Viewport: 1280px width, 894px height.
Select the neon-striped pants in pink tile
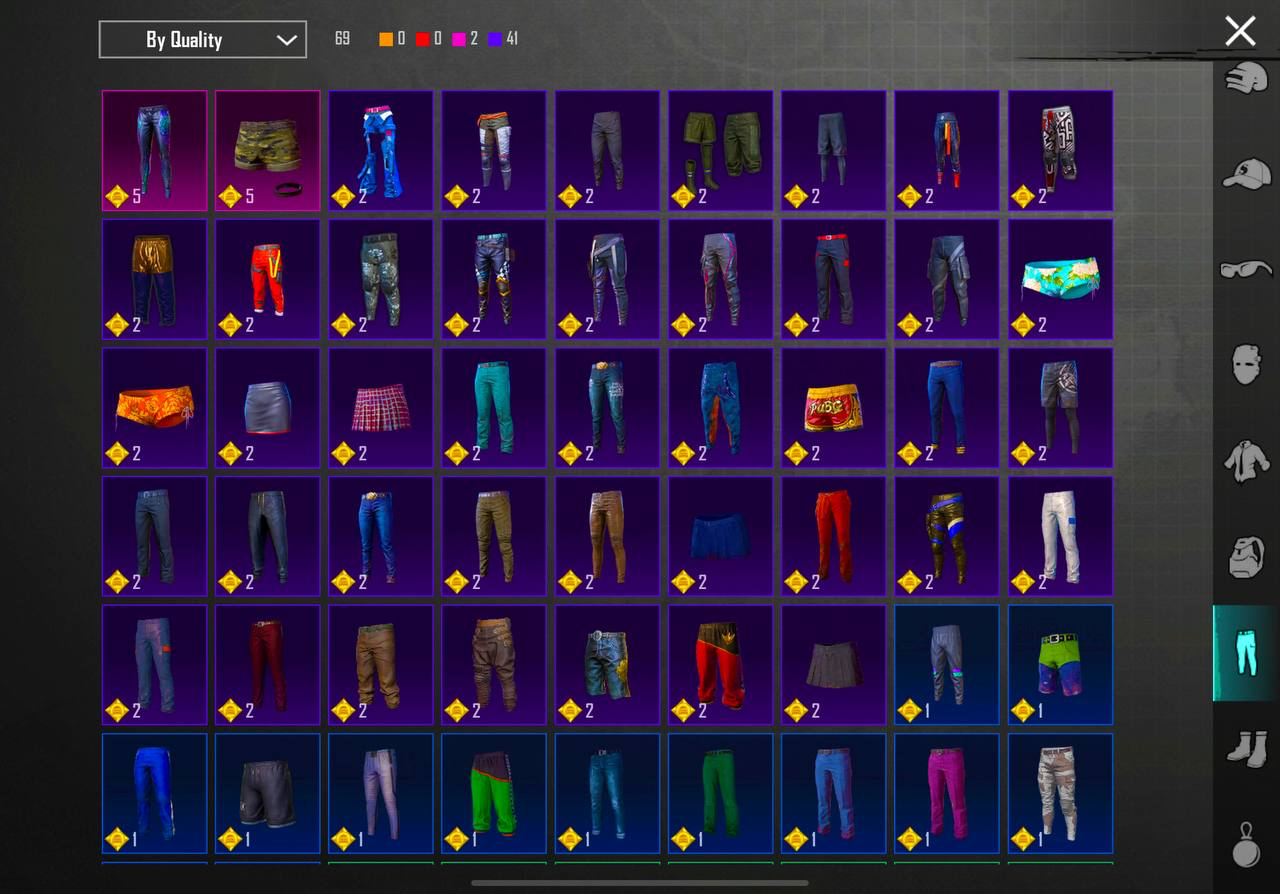(154, 151)
